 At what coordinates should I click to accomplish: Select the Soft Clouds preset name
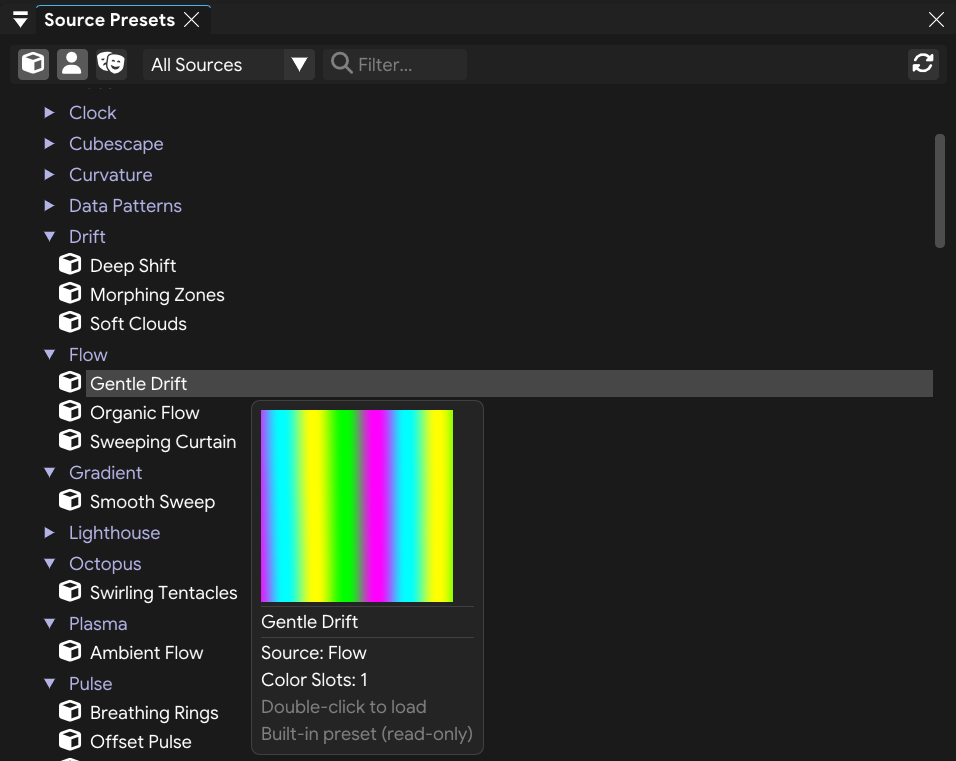138,324
